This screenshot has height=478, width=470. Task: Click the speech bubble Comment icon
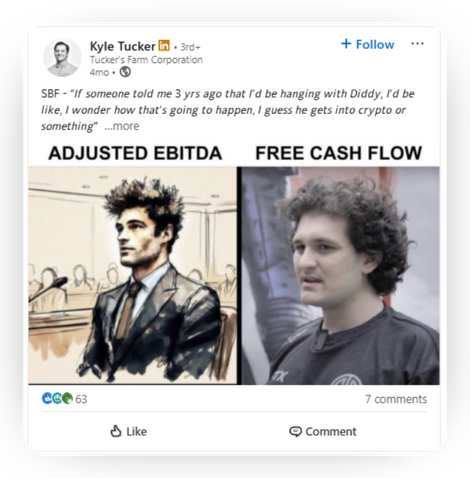click(x=295, y=432)
